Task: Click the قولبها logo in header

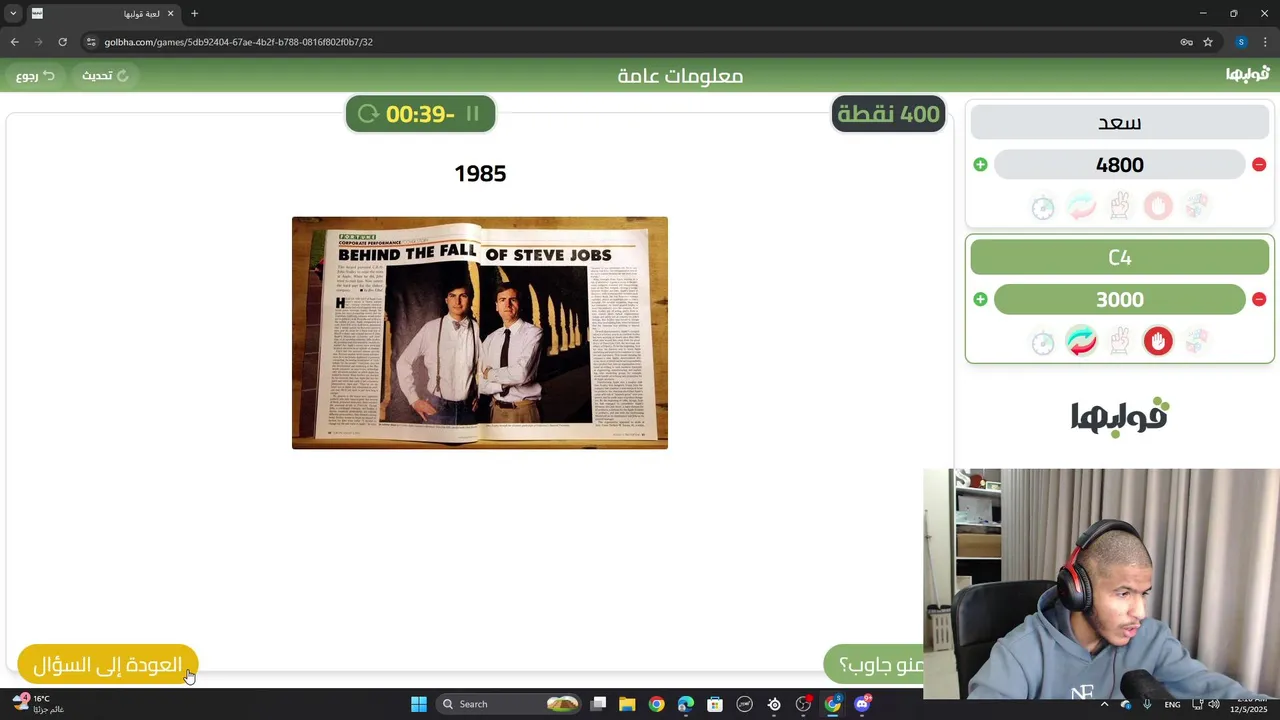Action: pos(1247,75)
